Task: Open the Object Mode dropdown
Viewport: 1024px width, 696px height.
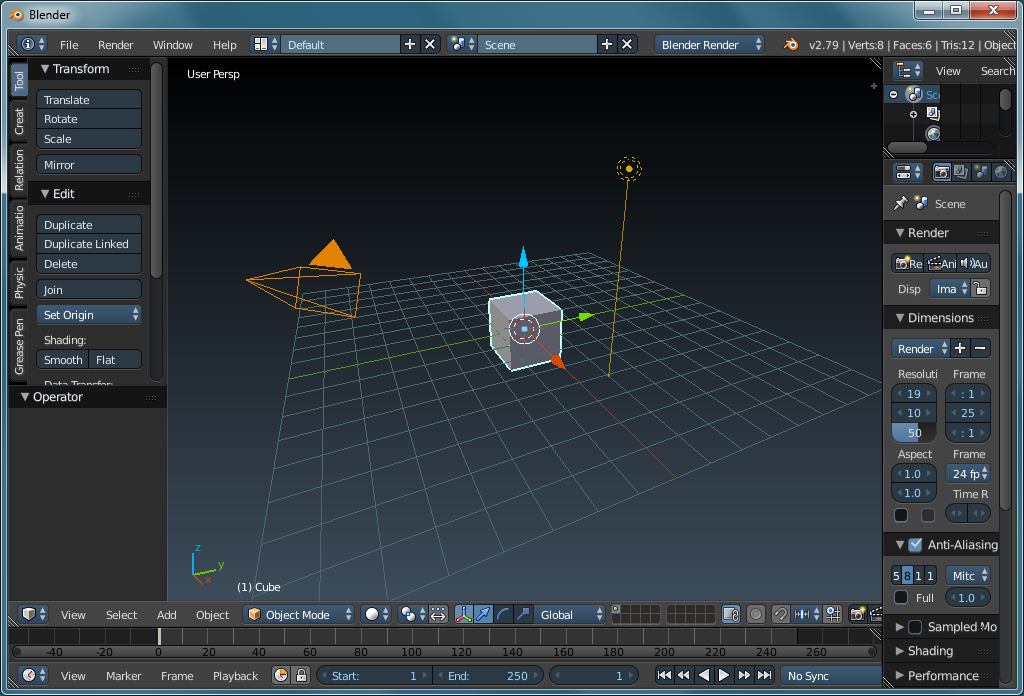Action: click(x=300, y=614)
